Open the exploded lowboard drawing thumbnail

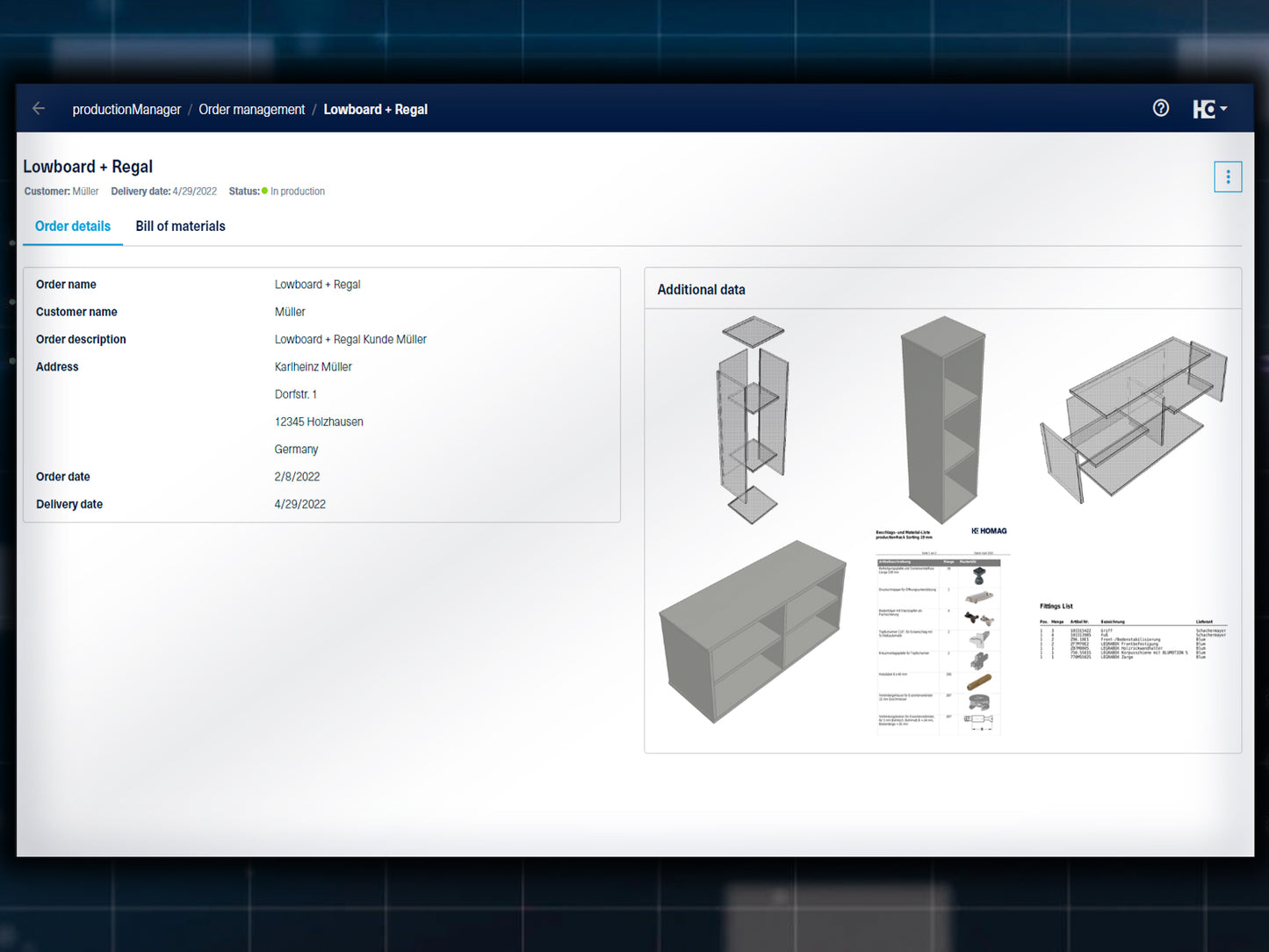1133,417
